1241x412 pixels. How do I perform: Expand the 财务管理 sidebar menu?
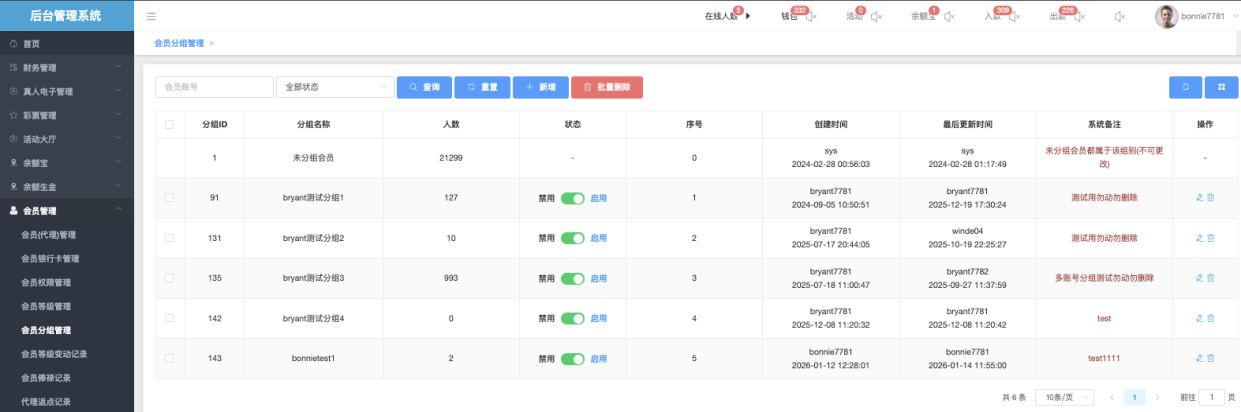pos(66,68)
